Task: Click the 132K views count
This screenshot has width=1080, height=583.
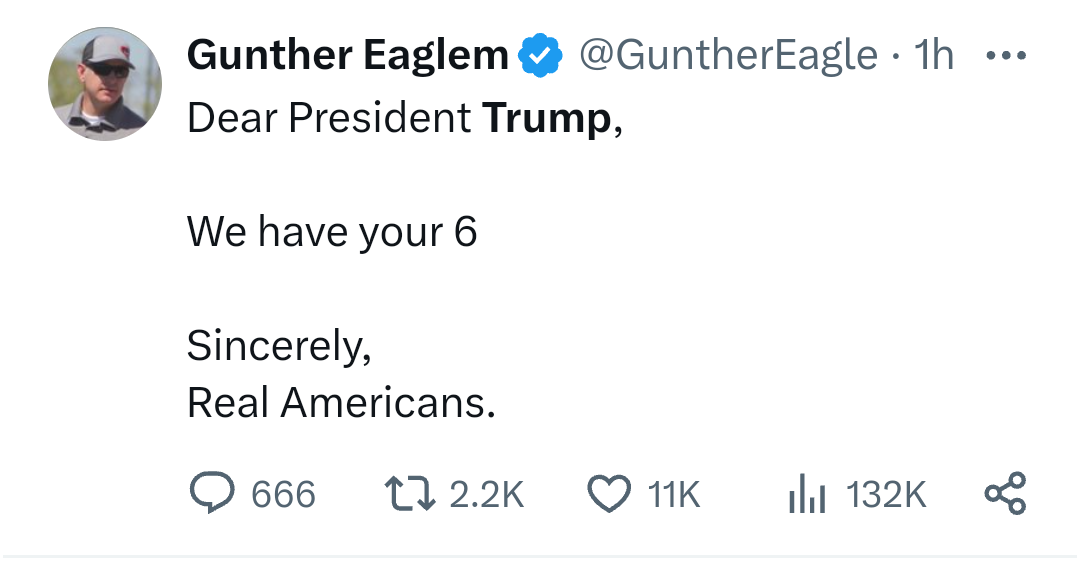Action: tap(886, 495)
